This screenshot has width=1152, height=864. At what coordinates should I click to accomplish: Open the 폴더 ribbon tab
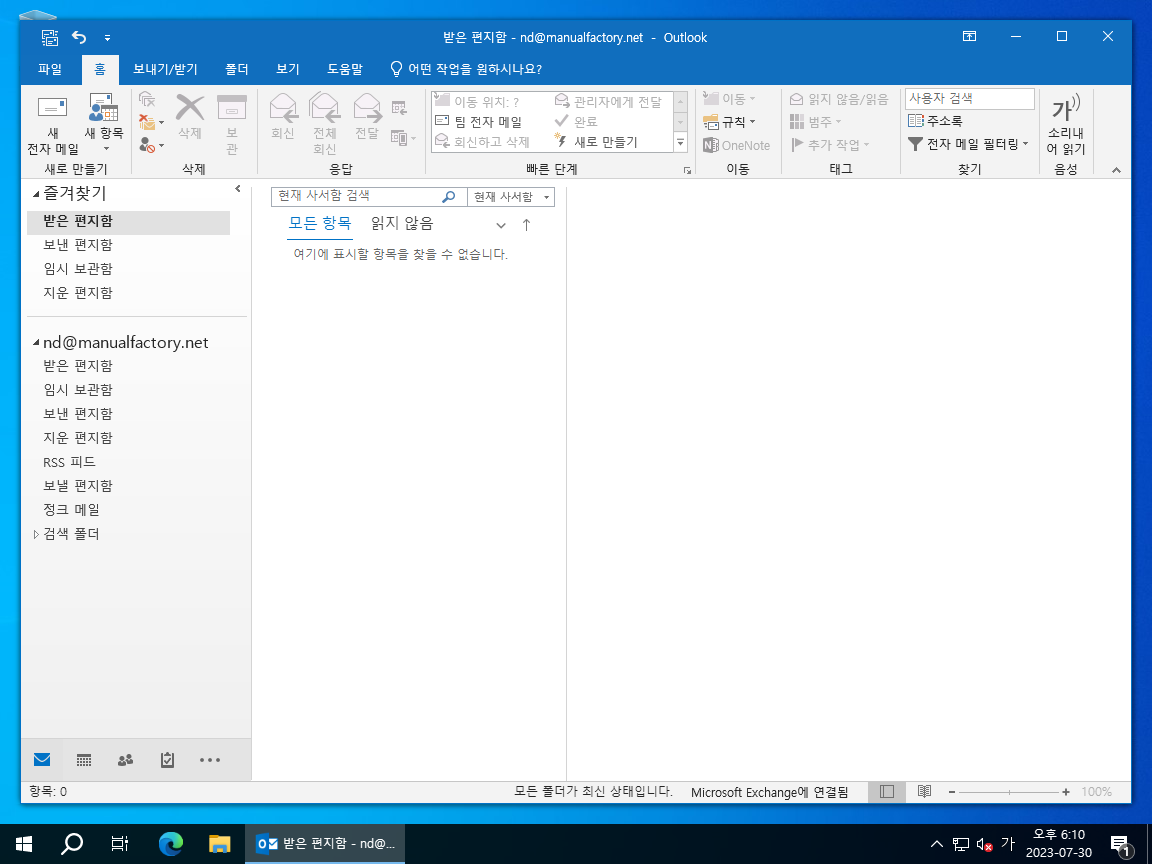pyautogui.click(x=237, y=69)
